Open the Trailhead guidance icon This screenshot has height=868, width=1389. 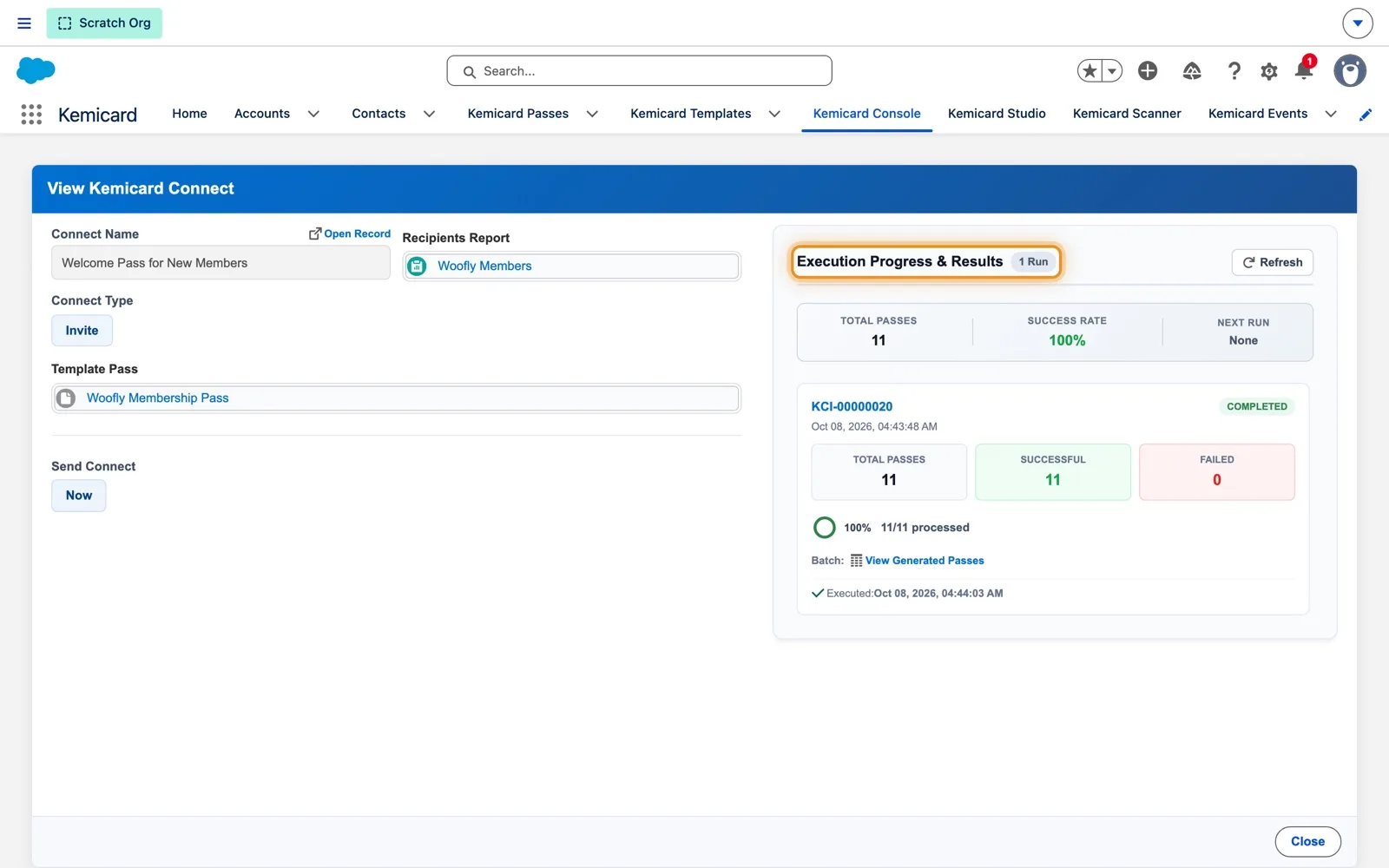click(1192, 71)
